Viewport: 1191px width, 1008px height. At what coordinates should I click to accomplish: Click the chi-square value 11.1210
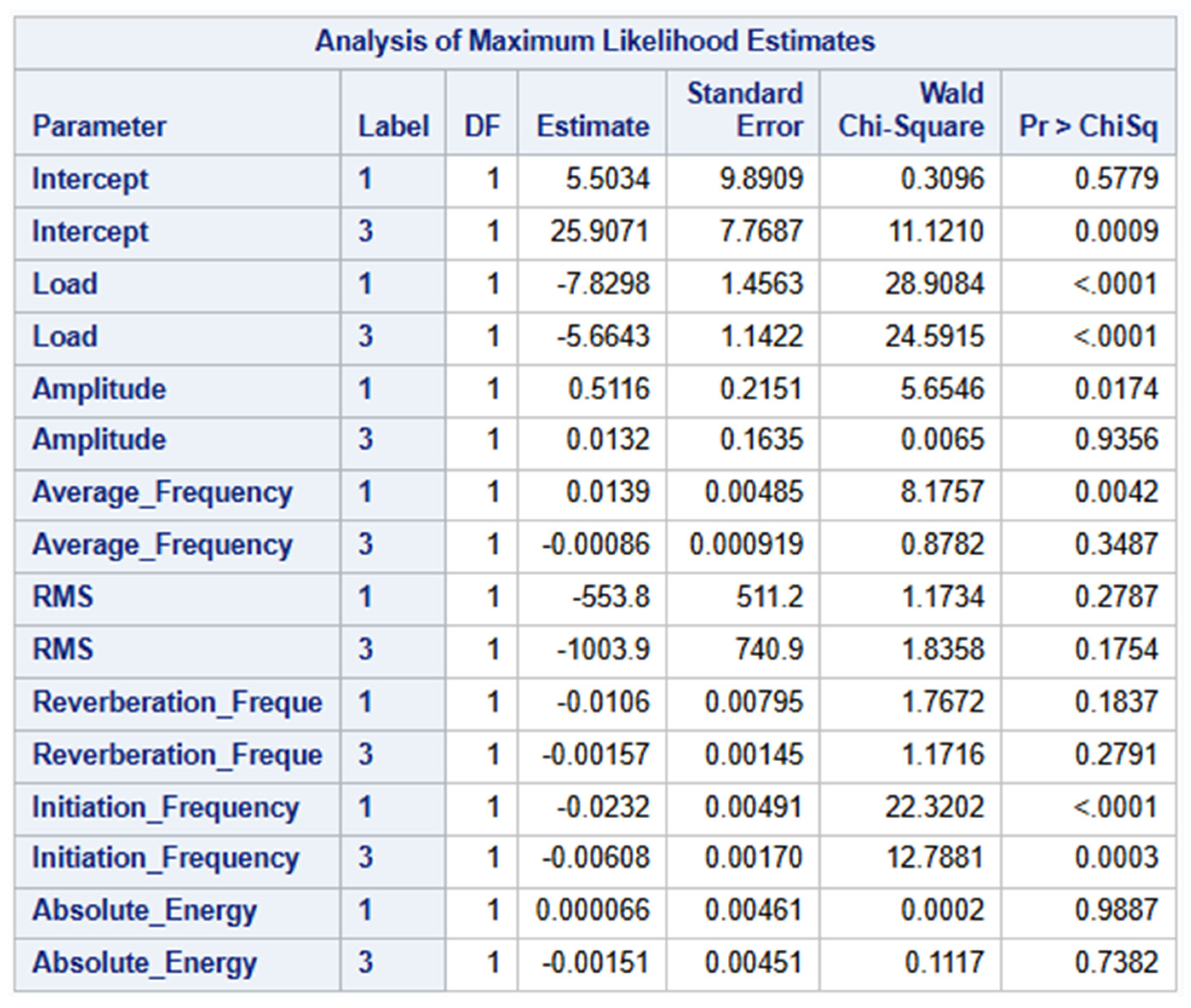(x=936, y=231)
